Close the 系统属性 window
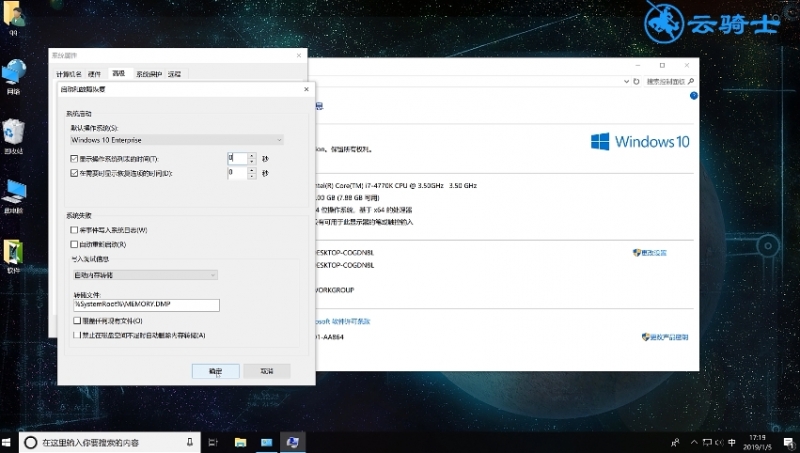Image resolution: width=800 pixels, height=453 pixels. [299, 55]
